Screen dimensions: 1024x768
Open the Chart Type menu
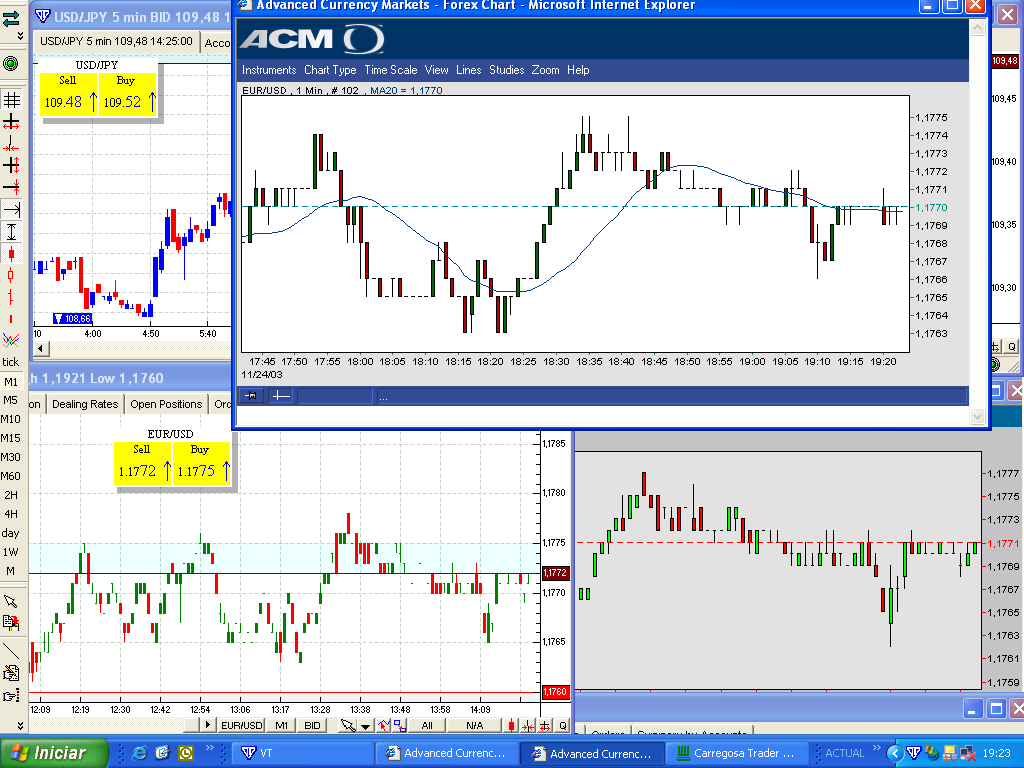click(330, 70)
